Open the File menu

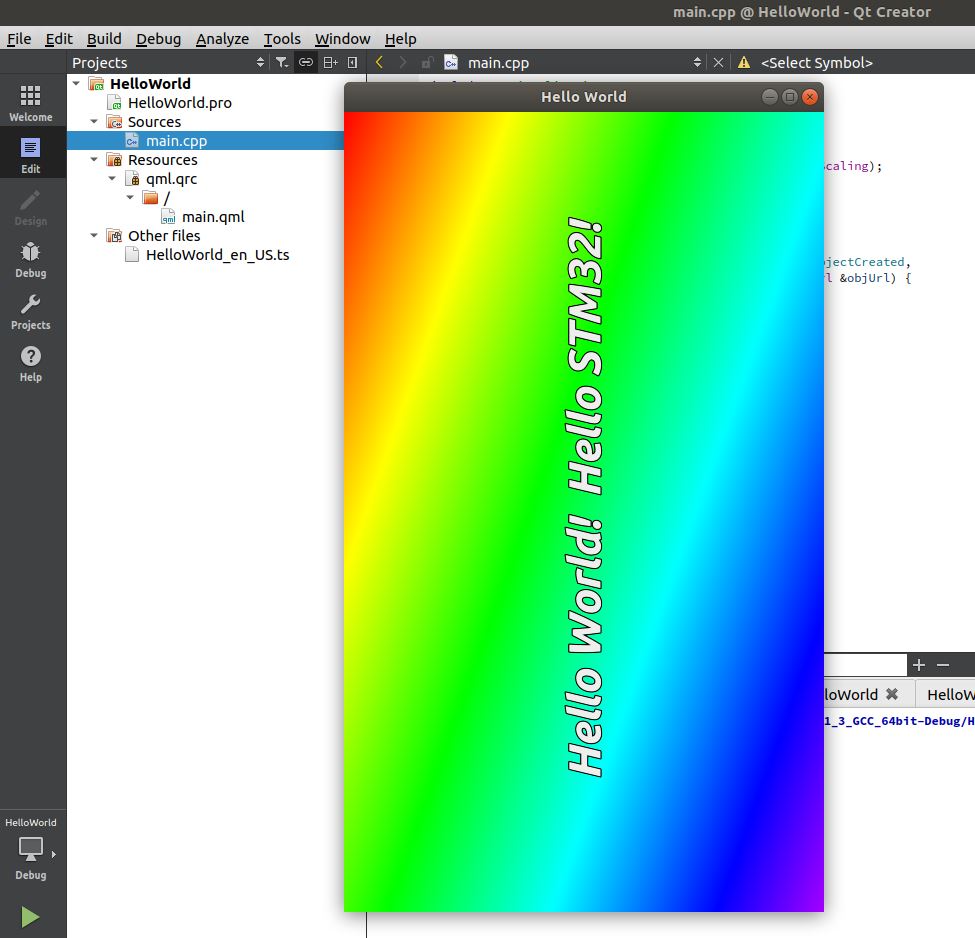tap(19, 39)
